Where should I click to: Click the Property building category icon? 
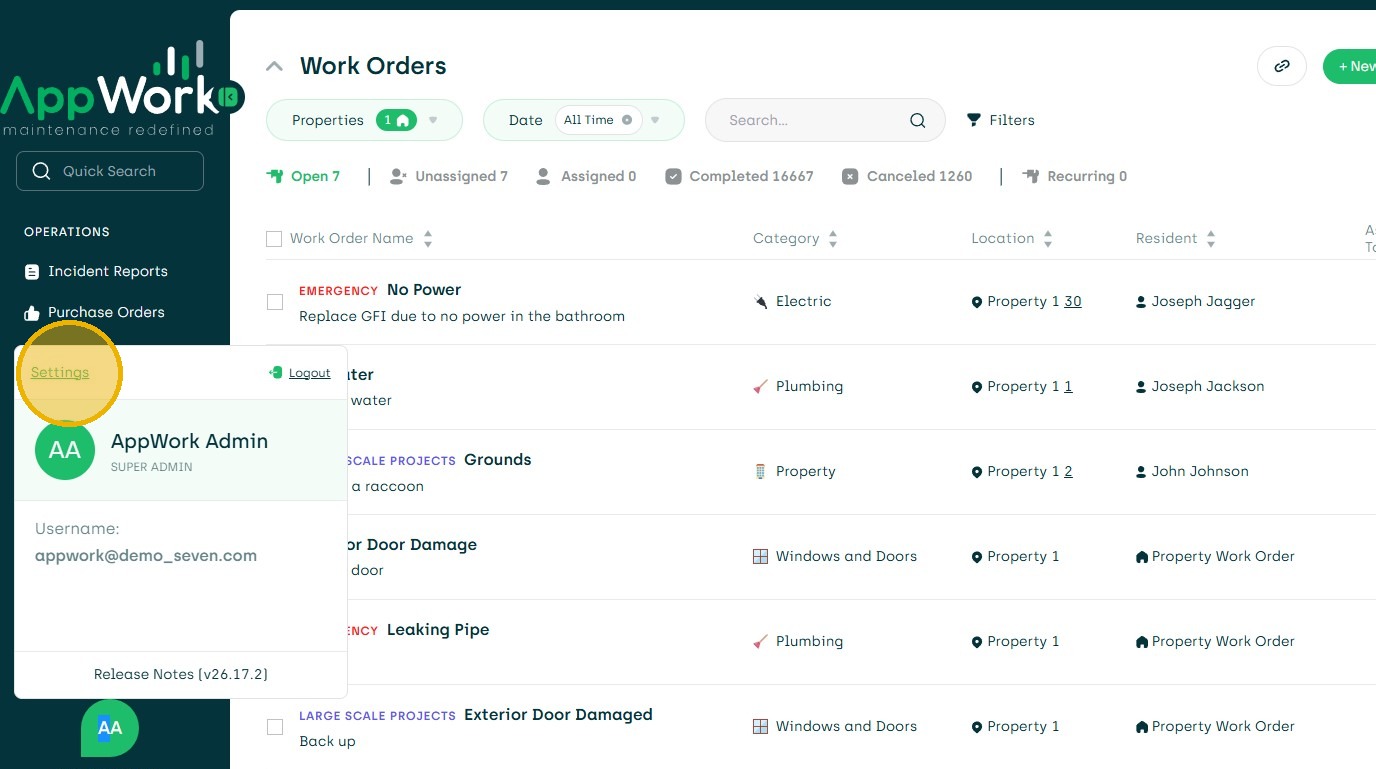(x=761, y=472)
